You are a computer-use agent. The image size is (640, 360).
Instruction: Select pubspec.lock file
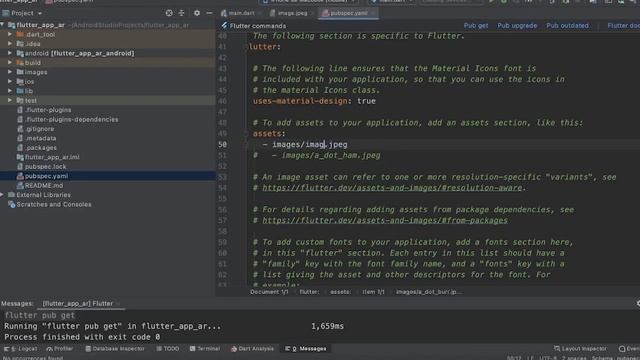pos(45,167)
